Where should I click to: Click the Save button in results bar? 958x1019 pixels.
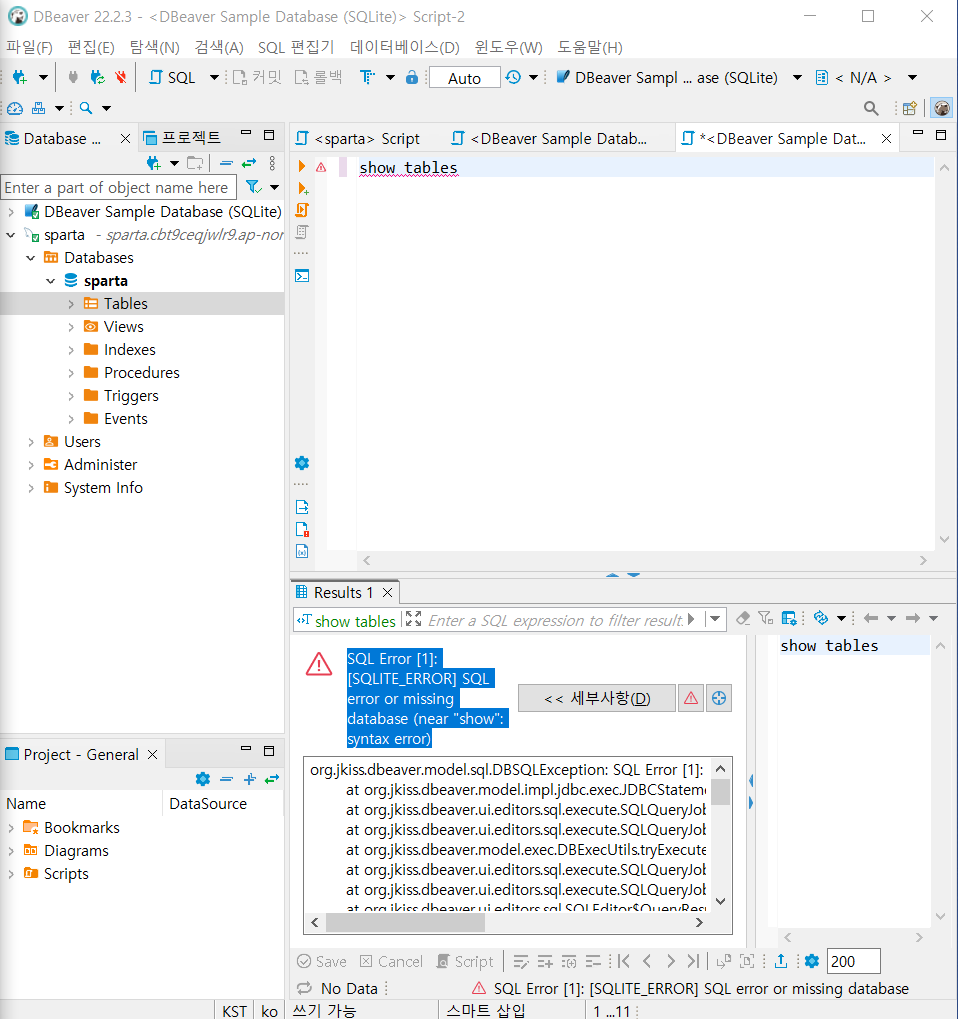322,962
